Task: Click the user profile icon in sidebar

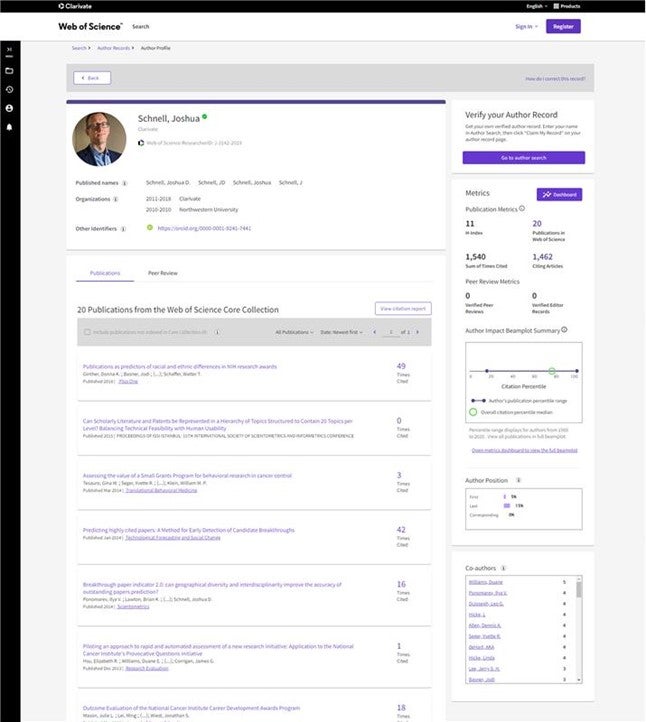Action: click(x=9, y=108)
